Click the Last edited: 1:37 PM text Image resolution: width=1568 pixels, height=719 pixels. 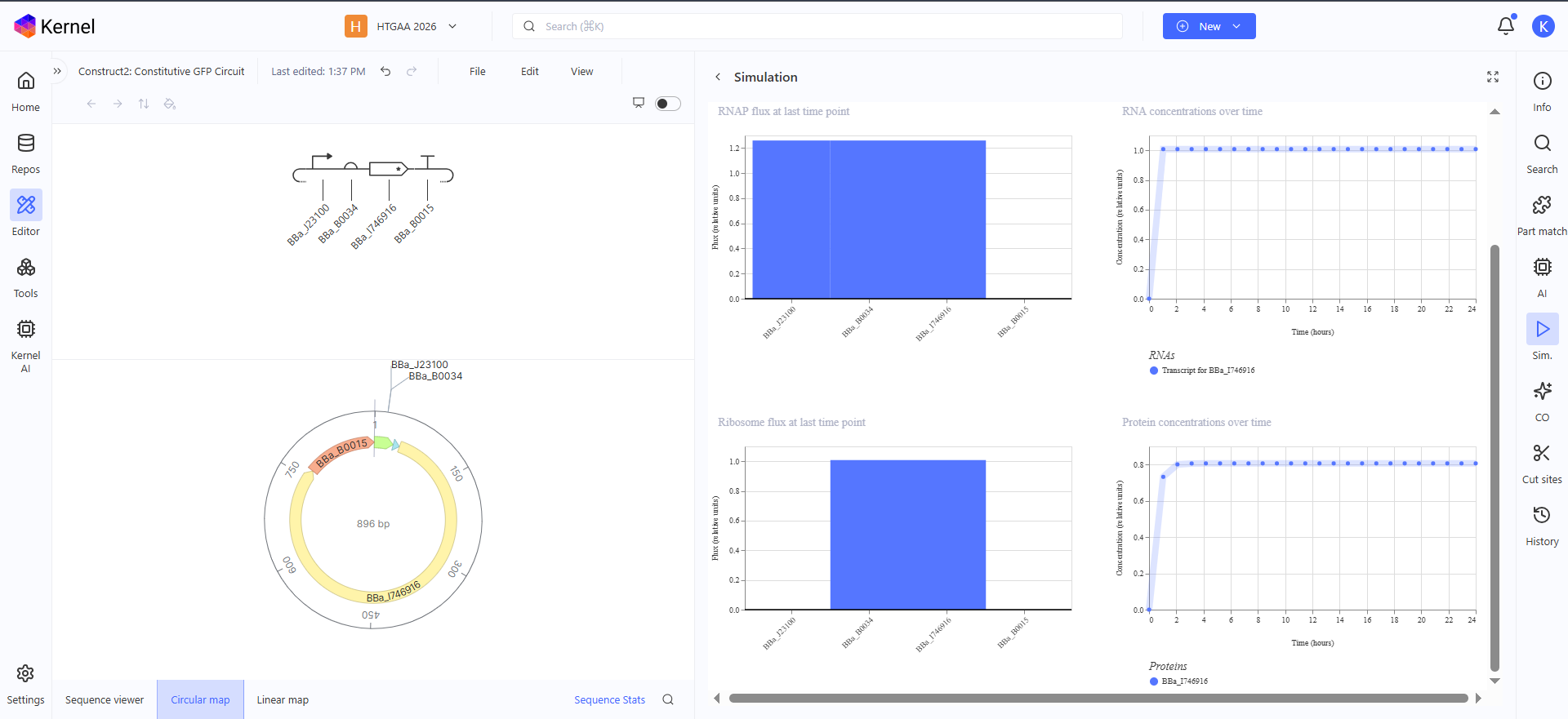[x=318, y=72]
